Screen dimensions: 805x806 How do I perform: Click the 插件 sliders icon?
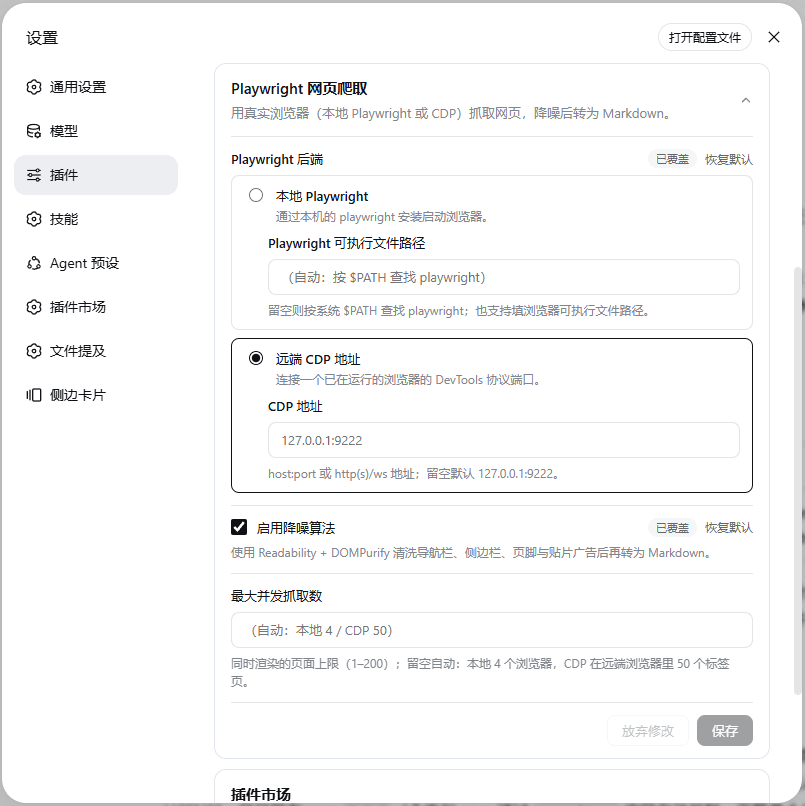pos(34,175)
